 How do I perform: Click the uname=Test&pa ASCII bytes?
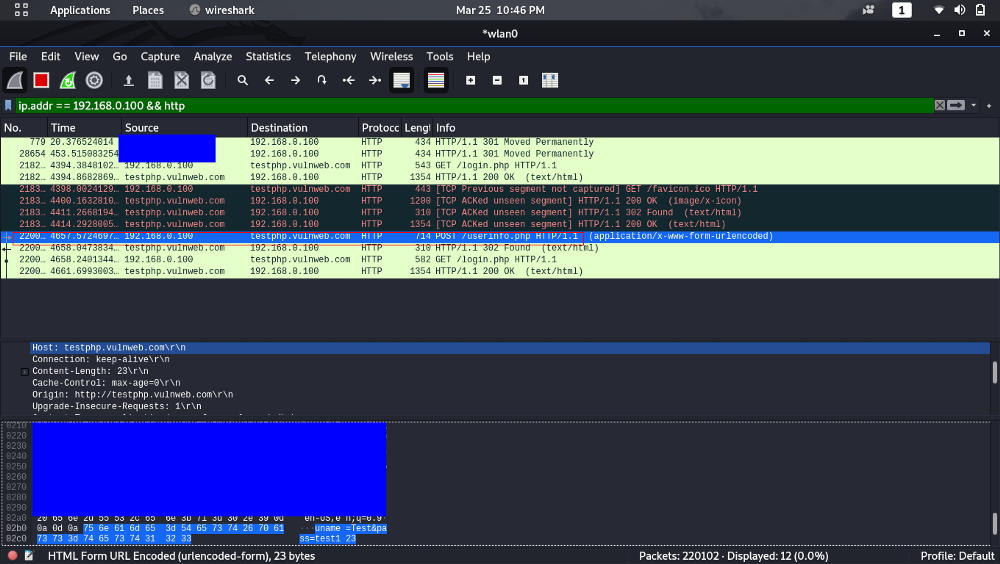(x=351, y=528)
